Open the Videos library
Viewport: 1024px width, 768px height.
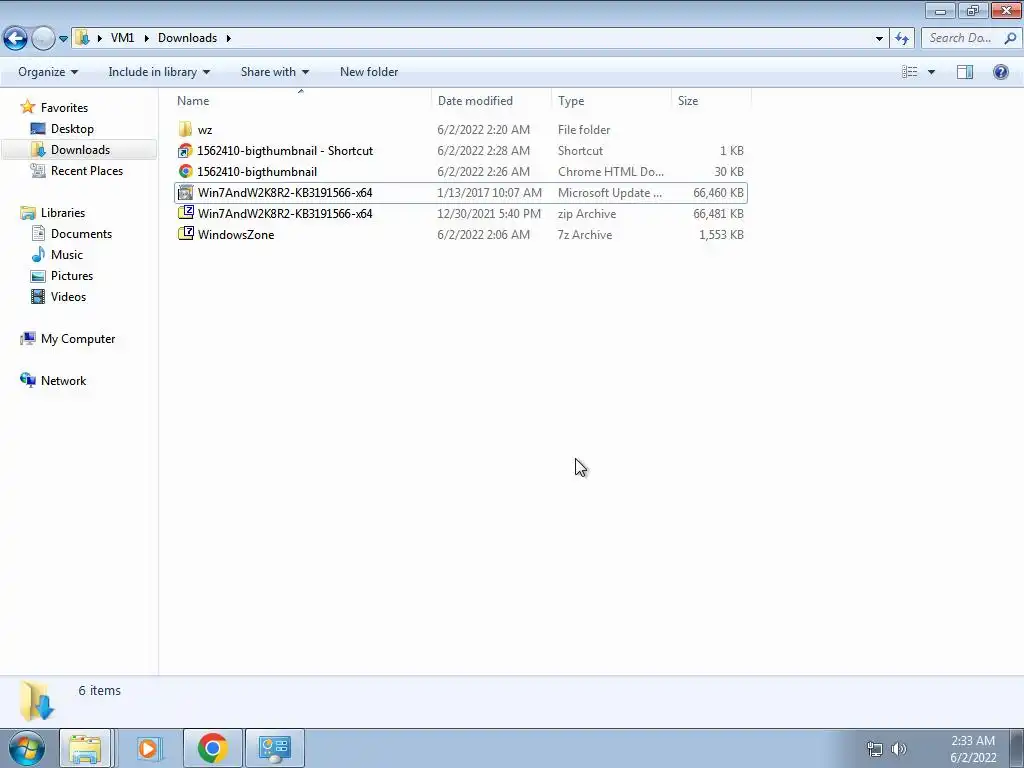[69, 296]
